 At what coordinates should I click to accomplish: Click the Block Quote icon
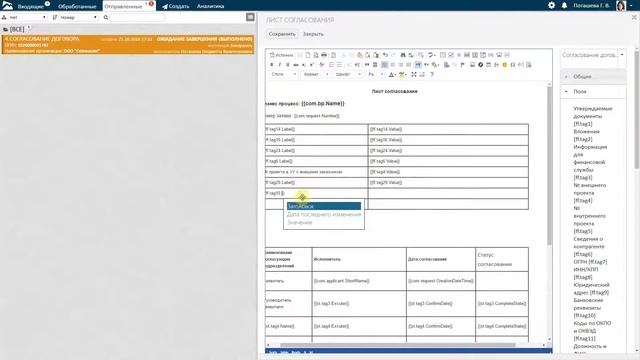[367, 64]
